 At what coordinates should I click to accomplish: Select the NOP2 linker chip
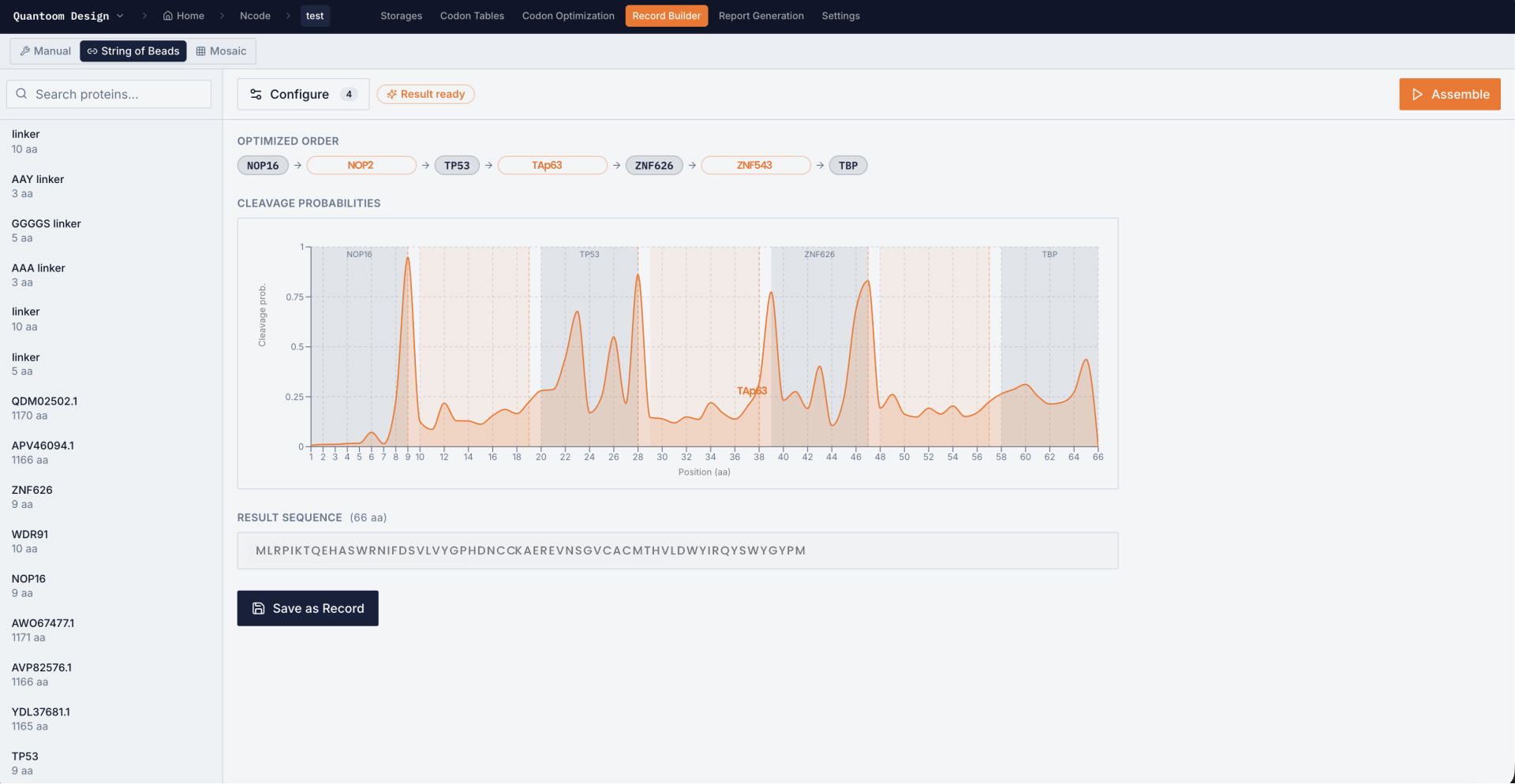tap(361, 165)
